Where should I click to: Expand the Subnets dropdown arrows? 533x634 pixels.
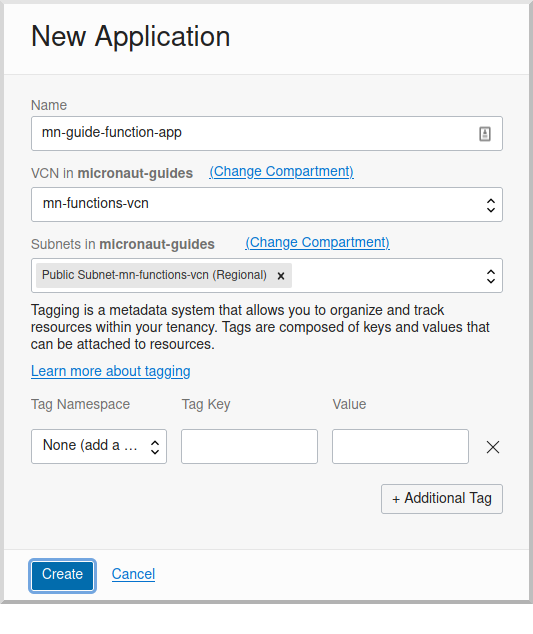491,276
